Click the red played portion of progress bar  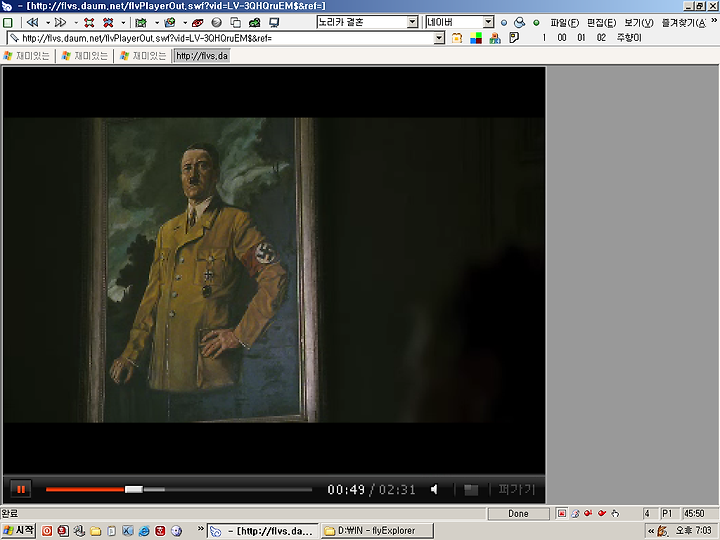pyautogui.click(x=85, y=489)
